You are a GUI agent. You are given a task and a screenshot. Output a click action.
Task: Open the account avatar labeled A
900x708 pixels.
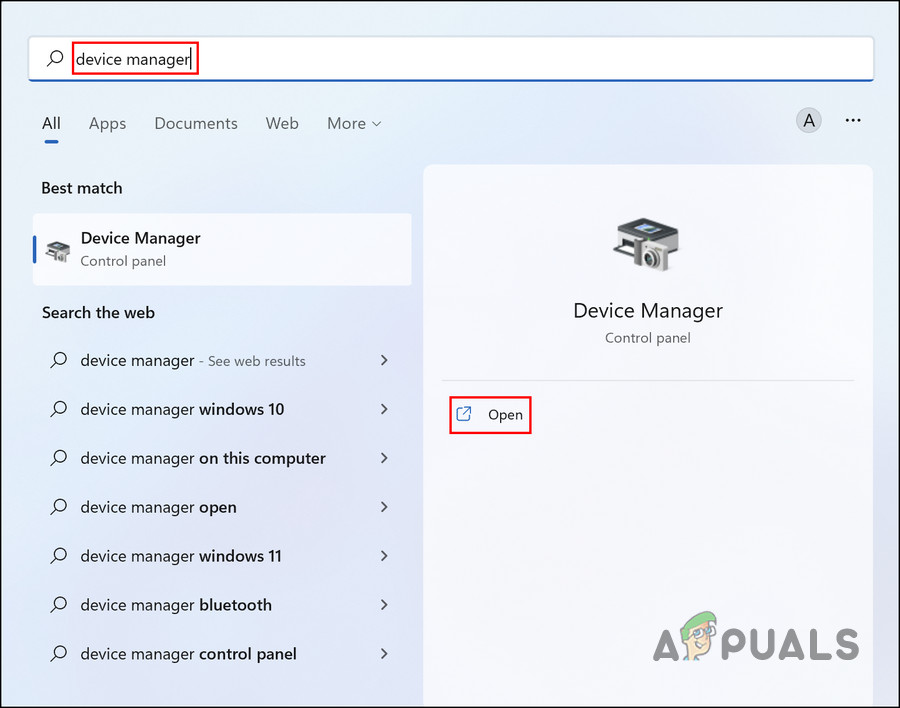809,121
